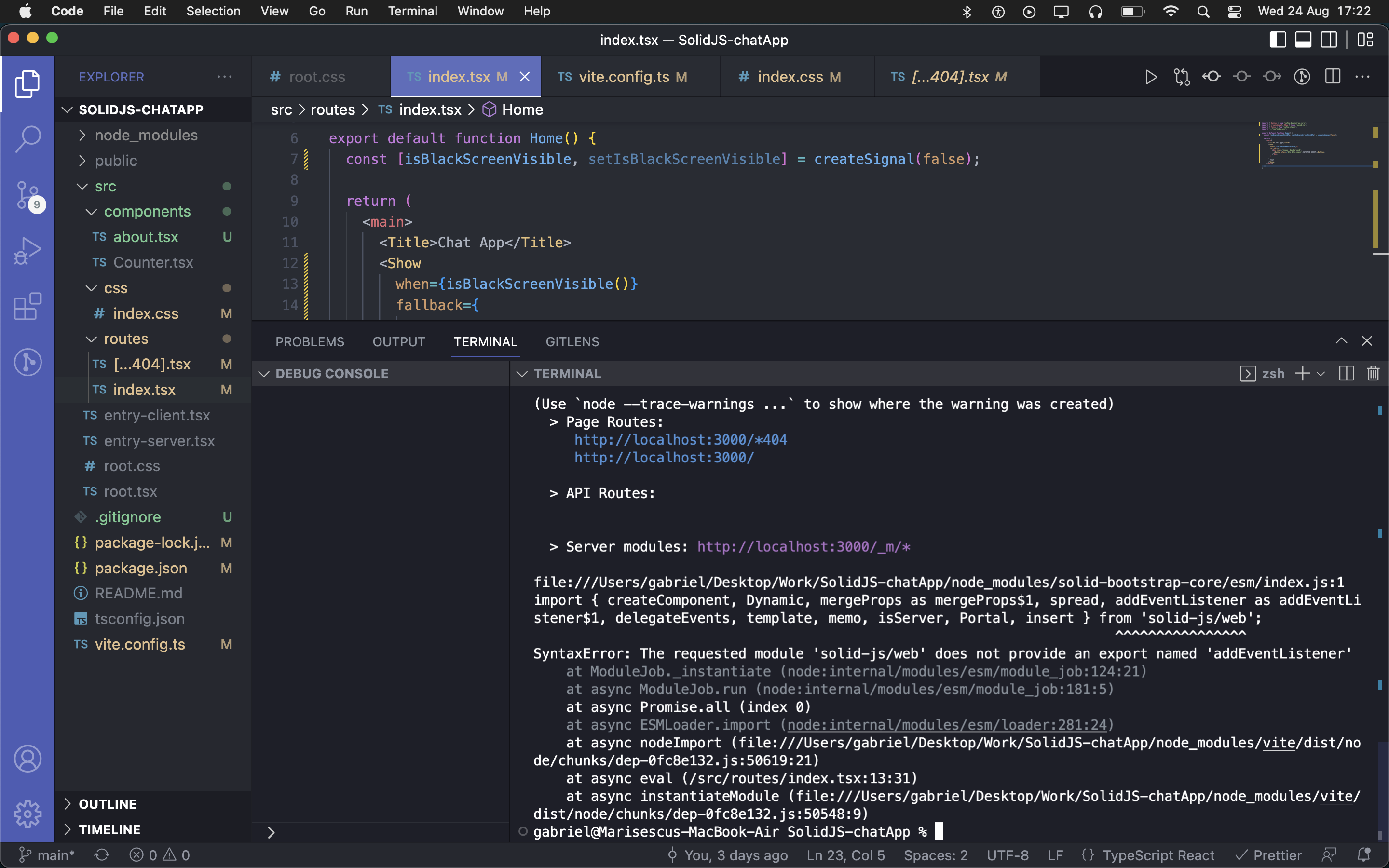Split the terminal with the split icon
1389x868 pixels.
click(x=1346, y=373)
